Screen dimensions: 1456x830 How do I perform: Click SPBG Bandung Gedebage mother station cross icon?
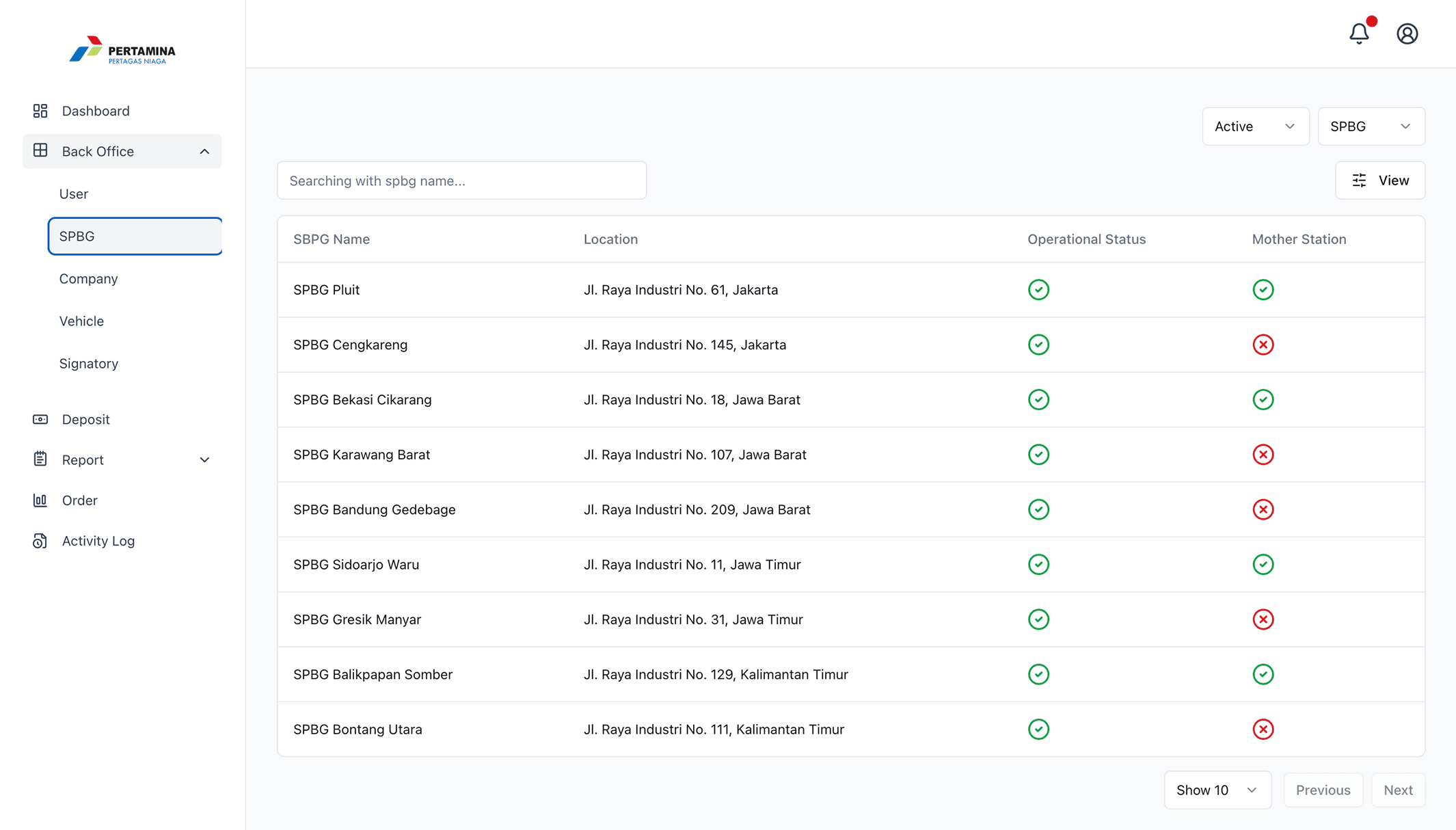(1263, 509)
